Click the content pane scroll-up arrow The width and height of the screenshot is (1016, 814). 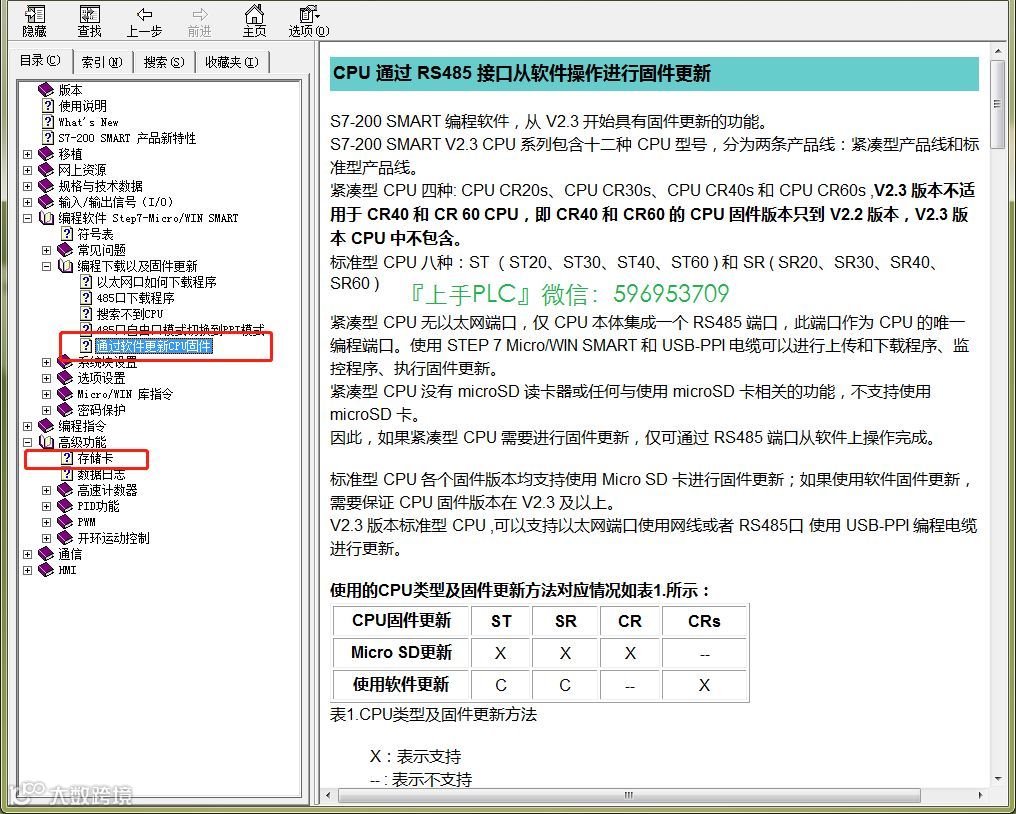(998, 50)
